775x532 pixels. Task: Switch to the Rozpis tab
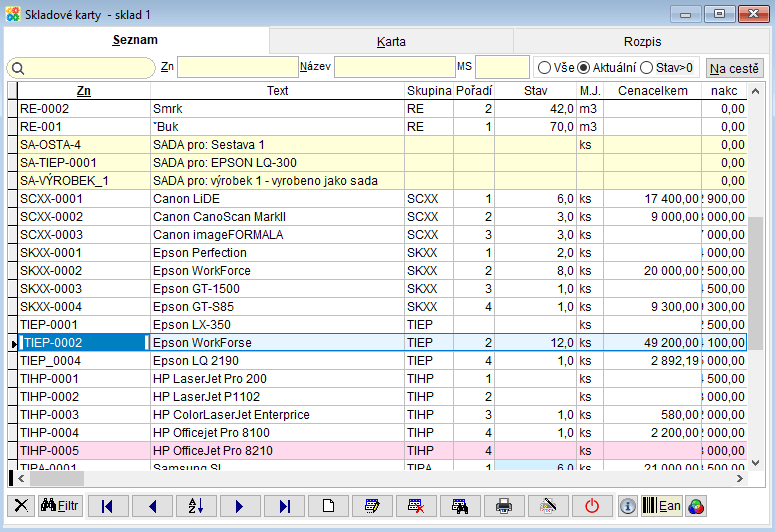click(x=642, y=42)
